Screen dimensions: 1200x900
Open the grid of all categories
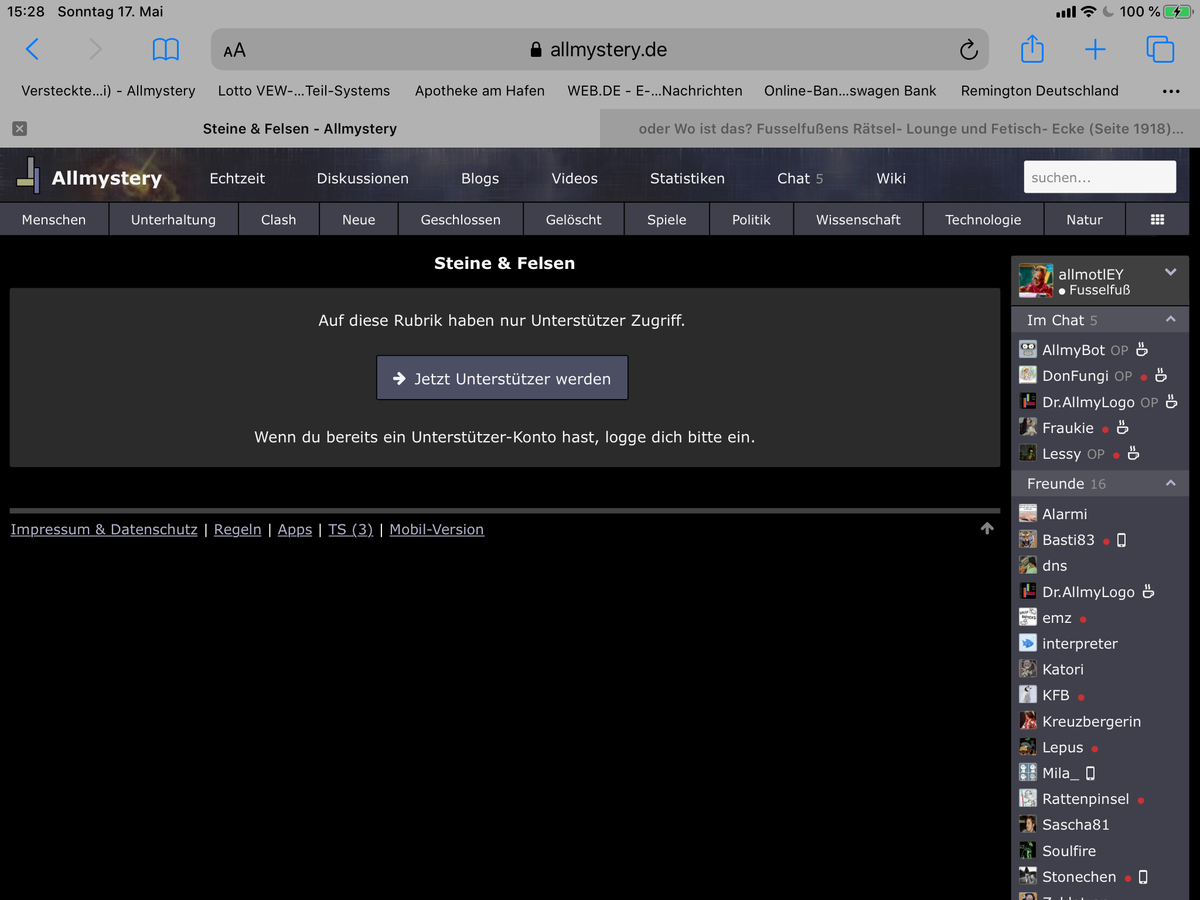(1157, 219)
